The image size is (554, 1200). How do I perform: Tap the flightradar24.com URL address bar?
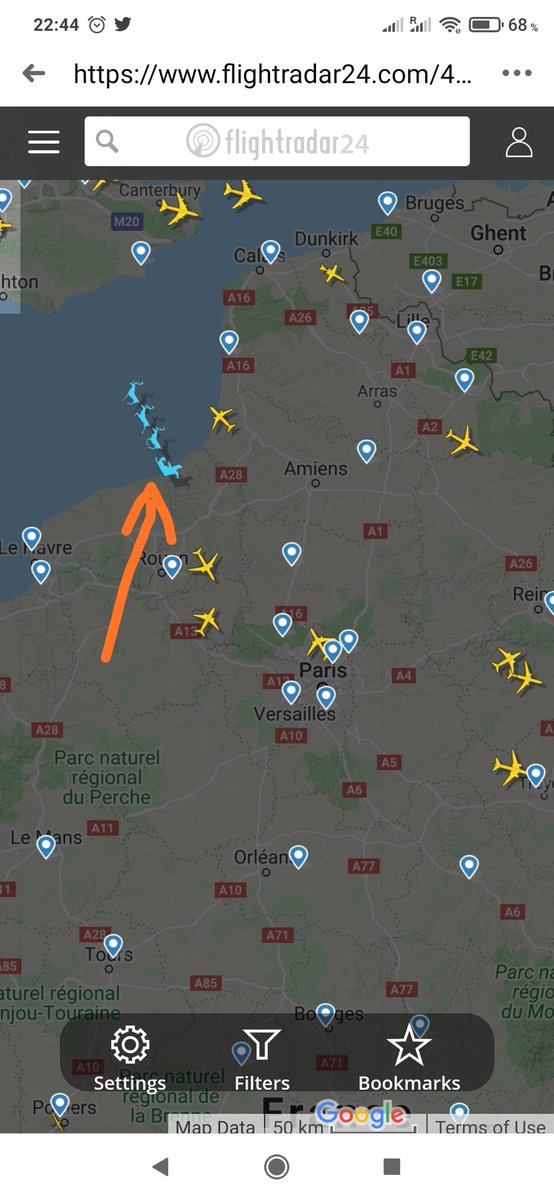click(x=270, y=73)
